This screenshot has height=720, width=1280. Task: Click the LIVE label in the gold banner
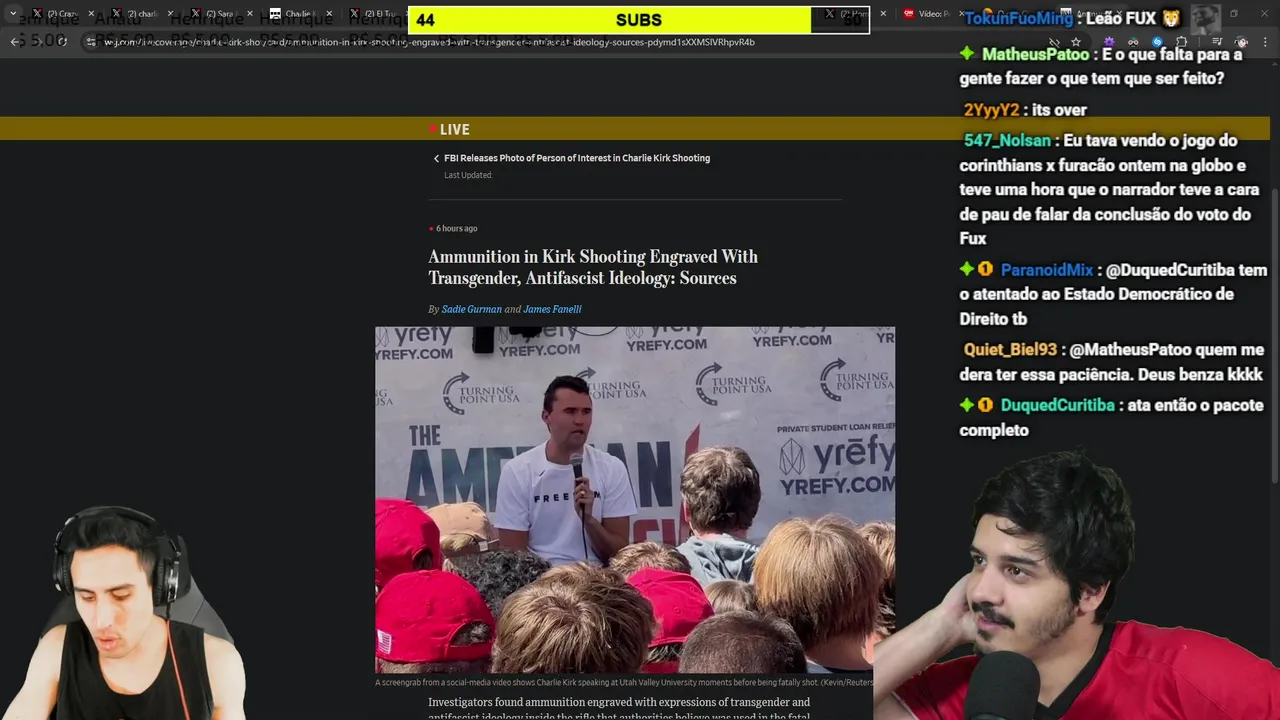click(454, 129)
